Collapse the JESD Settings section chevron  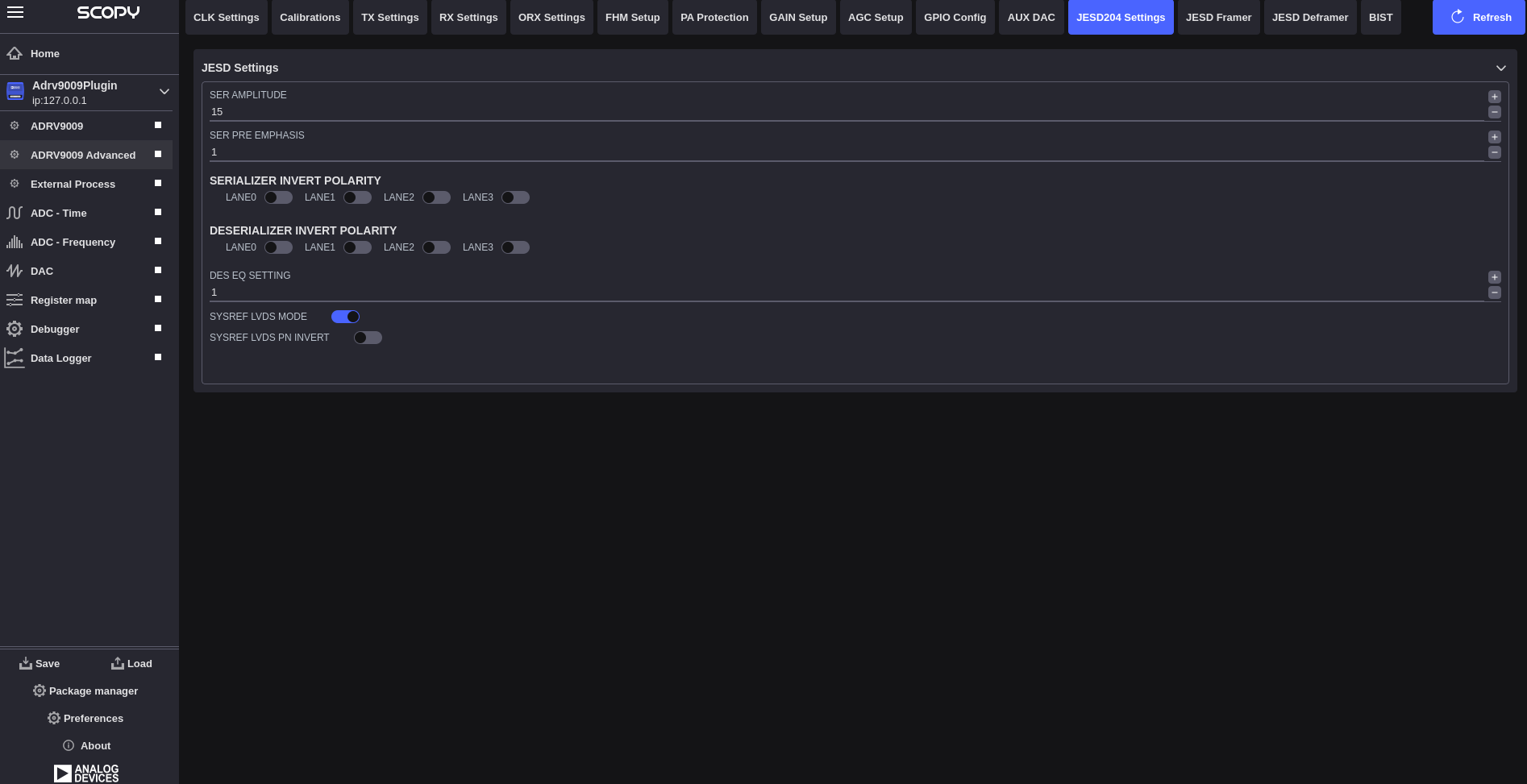coord(1501,68)
